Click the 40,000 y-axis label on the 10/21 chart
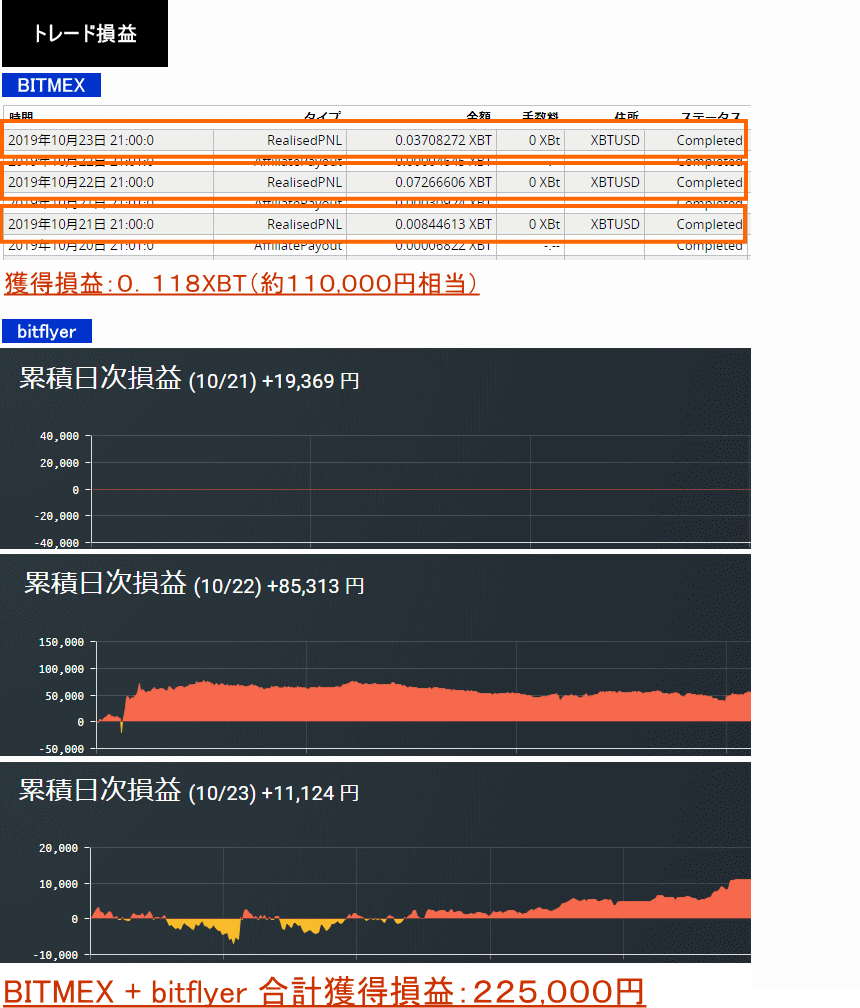 coord(58,437)
